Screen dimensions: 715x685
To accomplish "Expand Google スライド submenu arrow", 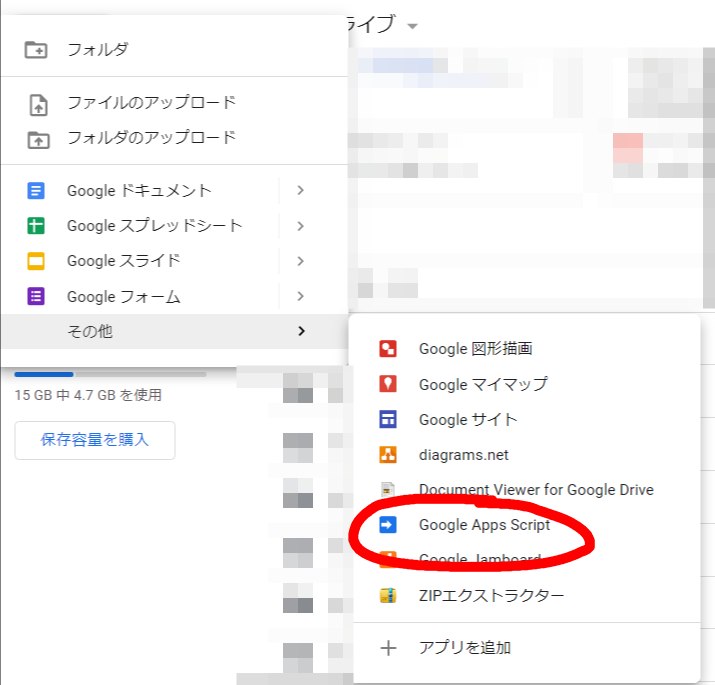I will point(300,261).
